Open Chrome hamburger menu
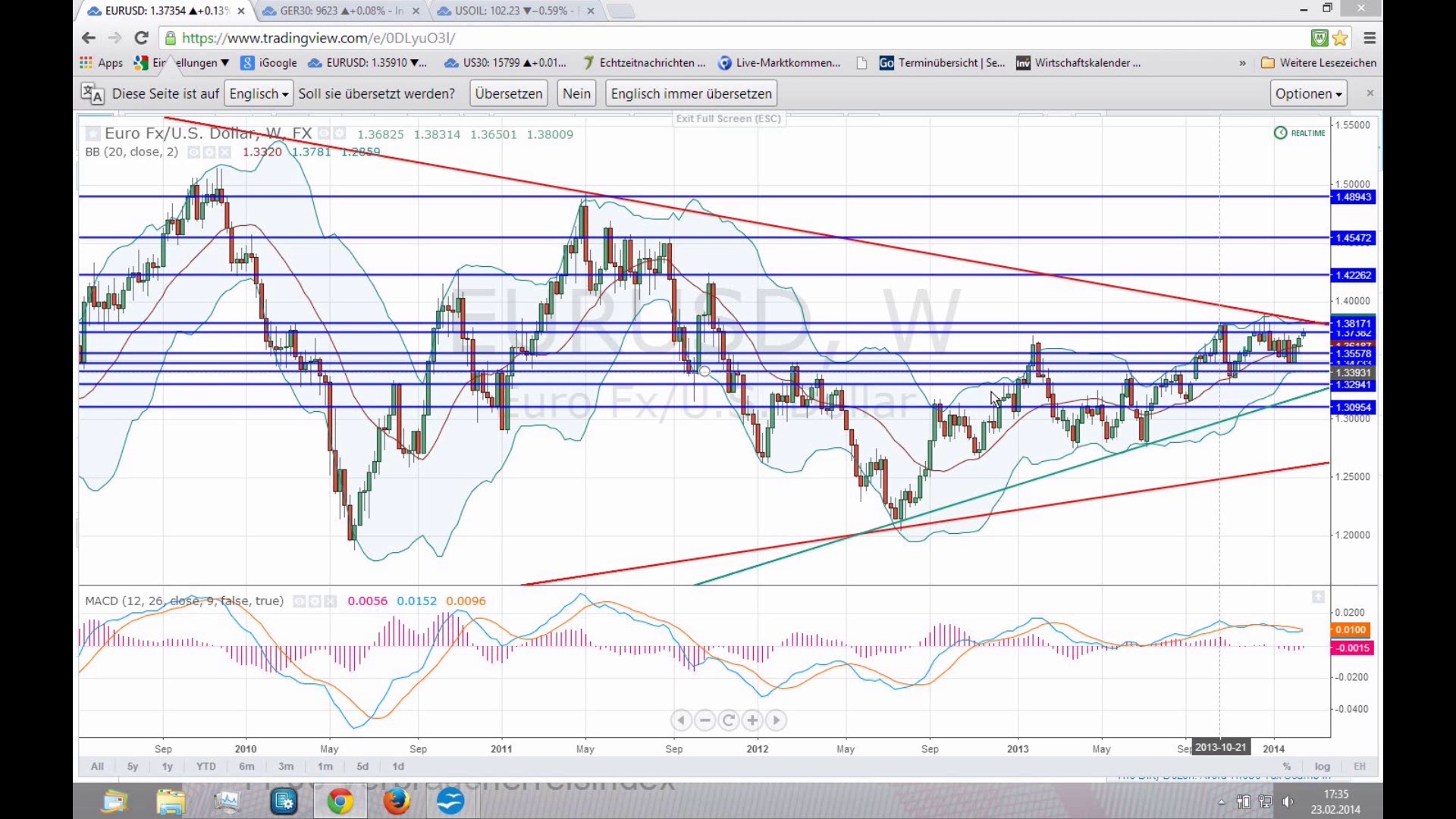Screen dimensions: 1456x819 point(1370,38)
